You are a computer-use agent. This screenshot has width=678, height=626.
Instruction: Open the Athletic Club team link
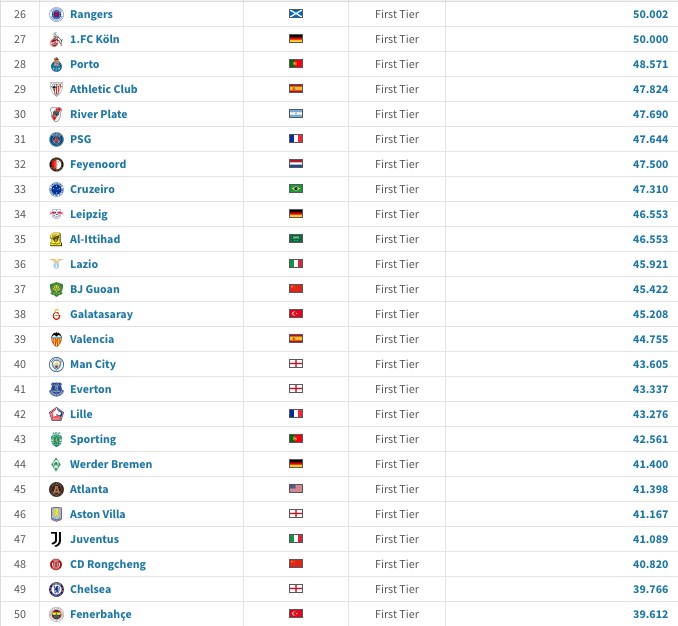103,89
